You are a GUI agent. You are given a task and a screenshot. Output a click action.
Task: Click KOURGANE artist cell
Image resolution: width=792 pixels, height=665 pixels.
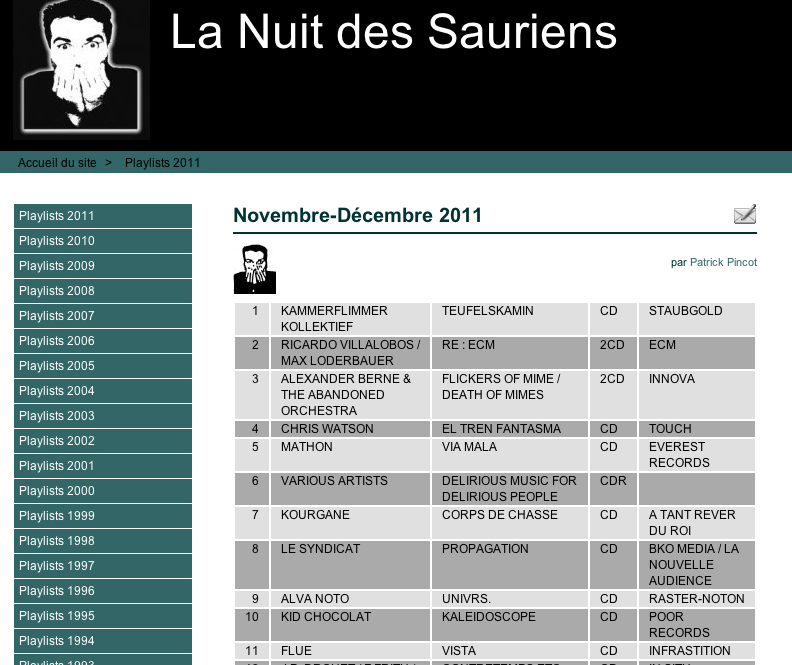coord(350,523)
